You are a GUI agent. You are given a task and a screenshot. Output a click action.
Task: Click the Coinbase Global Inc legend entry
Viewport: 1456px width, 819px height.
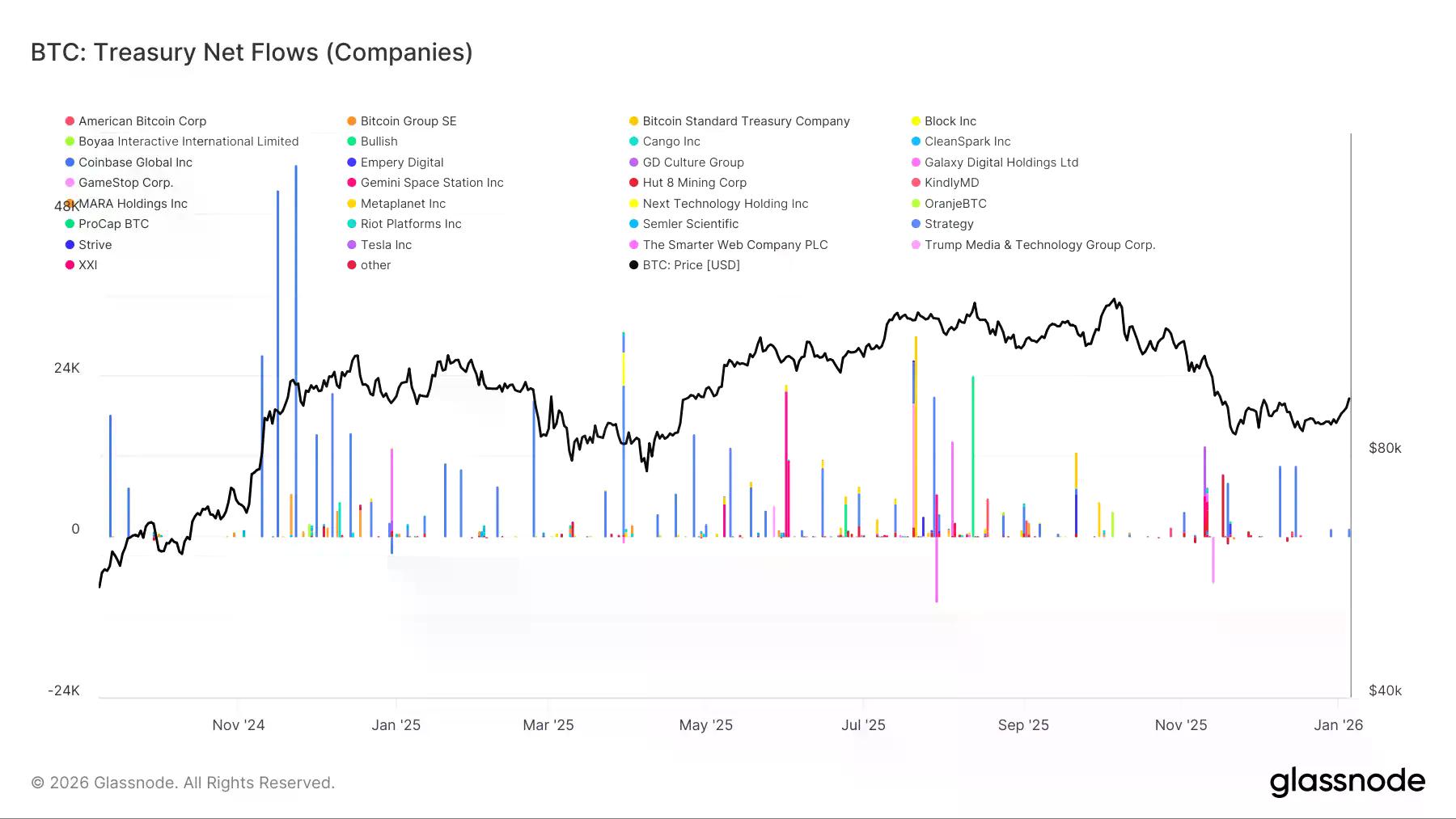point(135,163)
